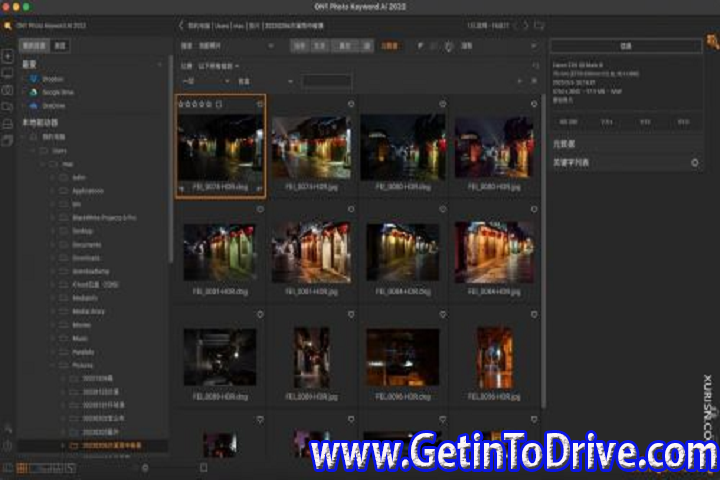Image resolution: width=720 pixels, height=480 pixels.
Task: Toggle favorite heart on FEI_0089-HDR.dng thumbnail
Action: (260, 315)
